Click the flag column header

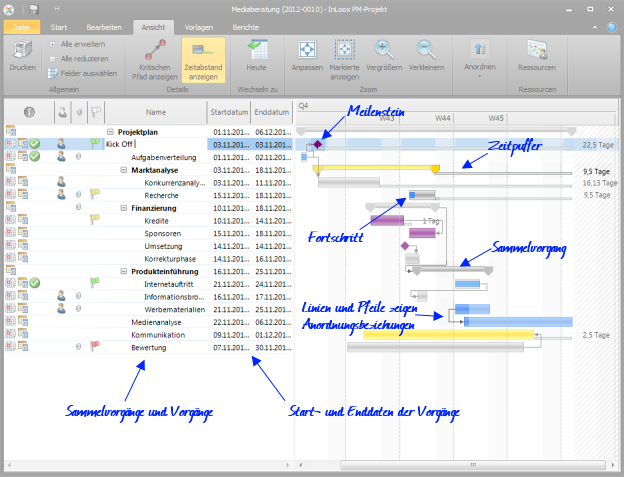coord(96,112)
